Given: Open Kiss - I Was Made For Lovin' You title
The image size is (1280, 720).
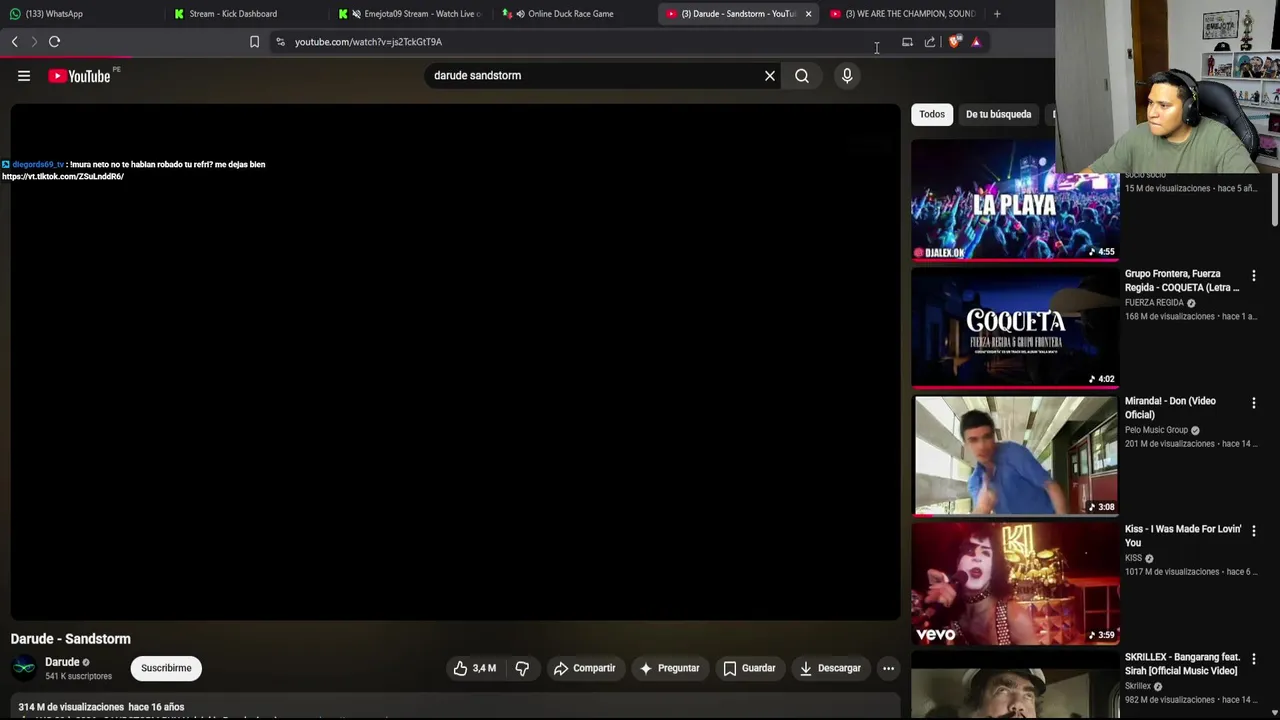Looking at the screenshot, I should coord(1183,536).
